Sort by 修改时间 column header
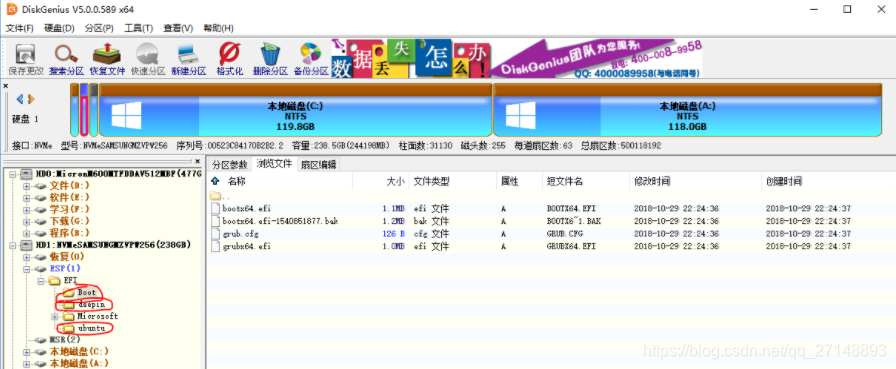Image resolution: width=896 pixels, height=369 pixels. pos(652,182)
